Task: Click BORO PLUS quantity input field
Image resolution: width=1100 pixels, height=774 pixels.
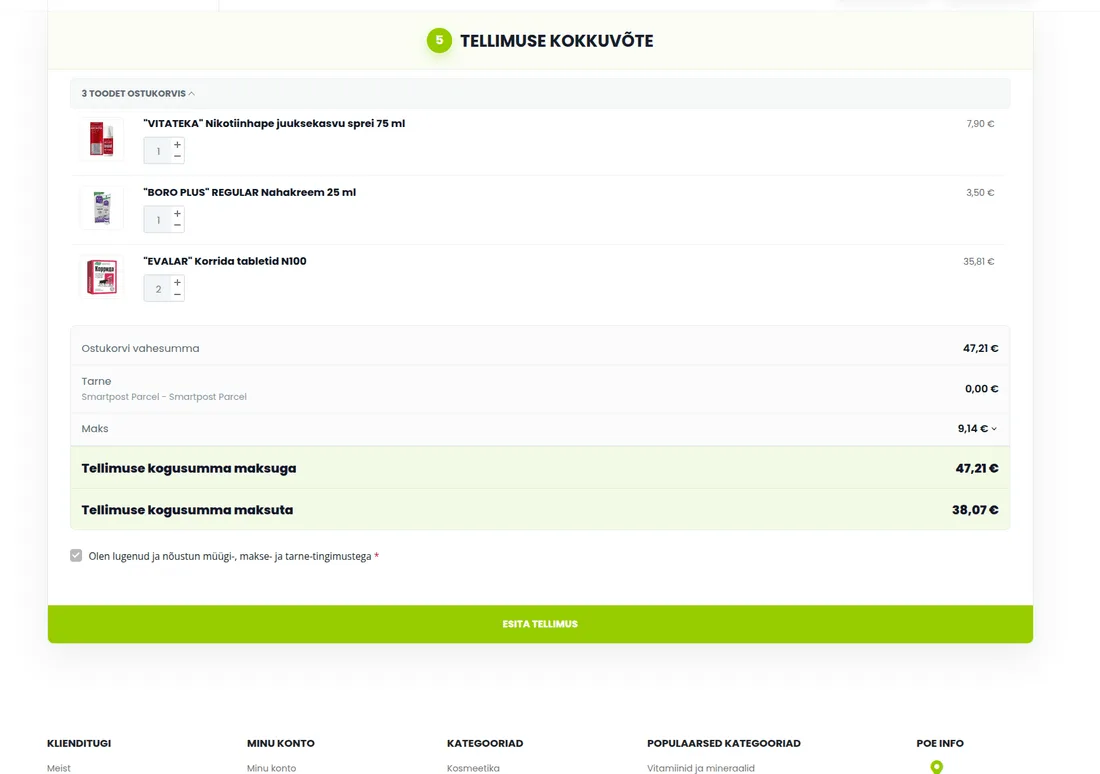Action: click(x=158, y=220)
